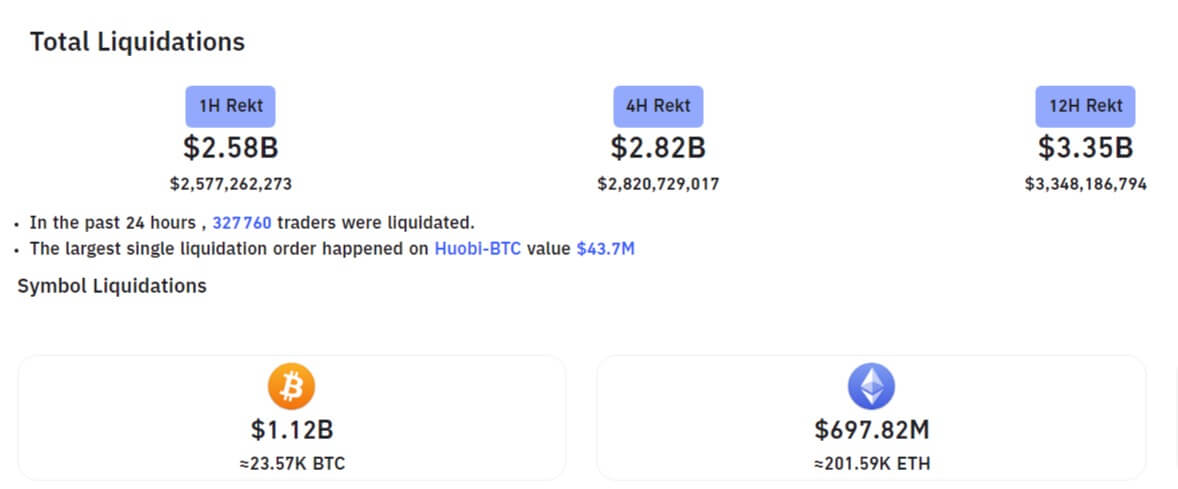Open the 327760 liquidated traders link
1178x489 pixels.
point(242,222)
